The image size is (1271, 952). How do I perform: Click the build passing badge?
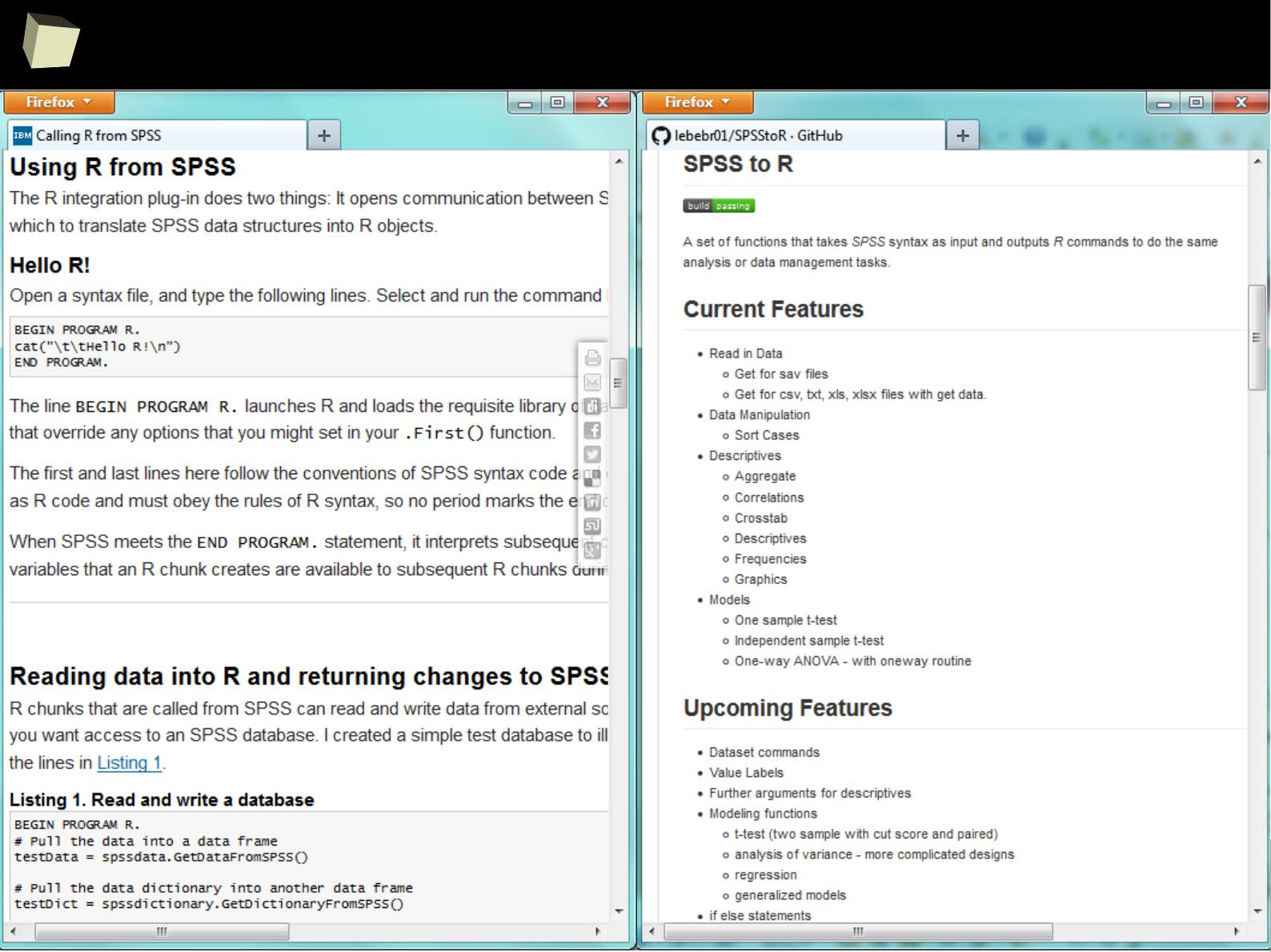pyautogui.click(x=719, y=206)
